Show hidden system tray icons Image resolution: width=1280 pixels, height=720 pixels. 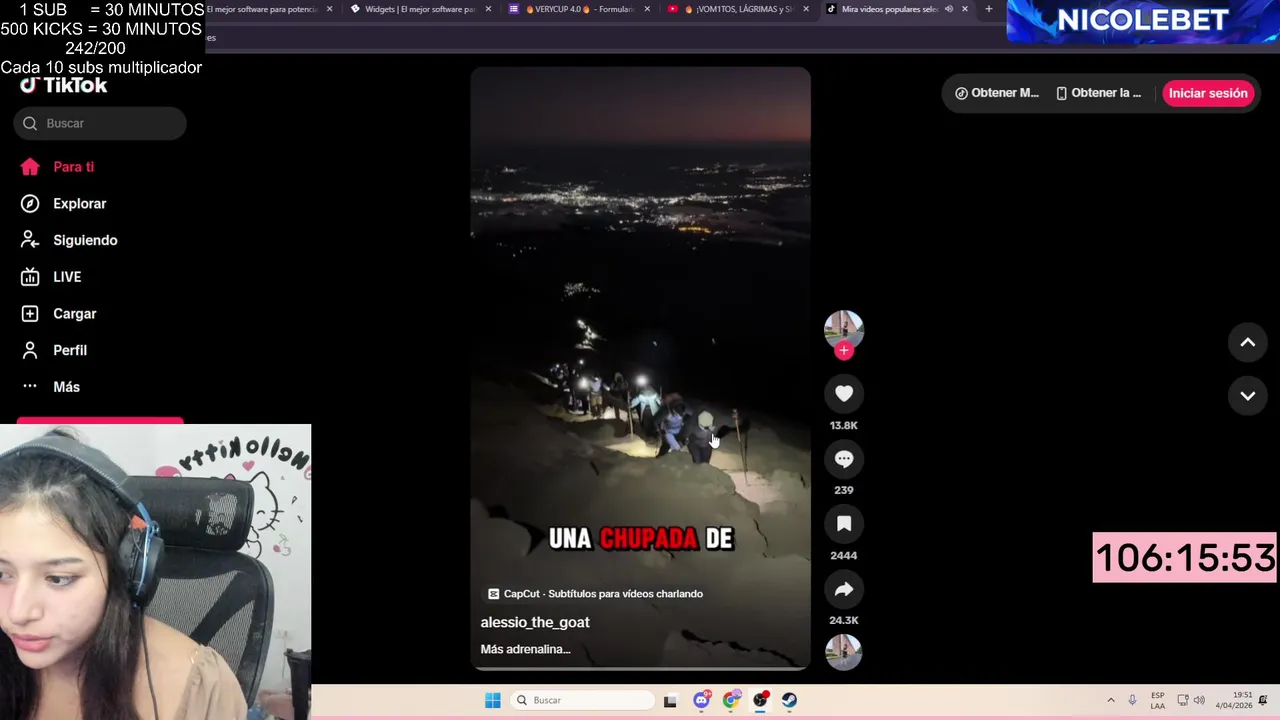pyautogui.click(x=1110, y=700)
